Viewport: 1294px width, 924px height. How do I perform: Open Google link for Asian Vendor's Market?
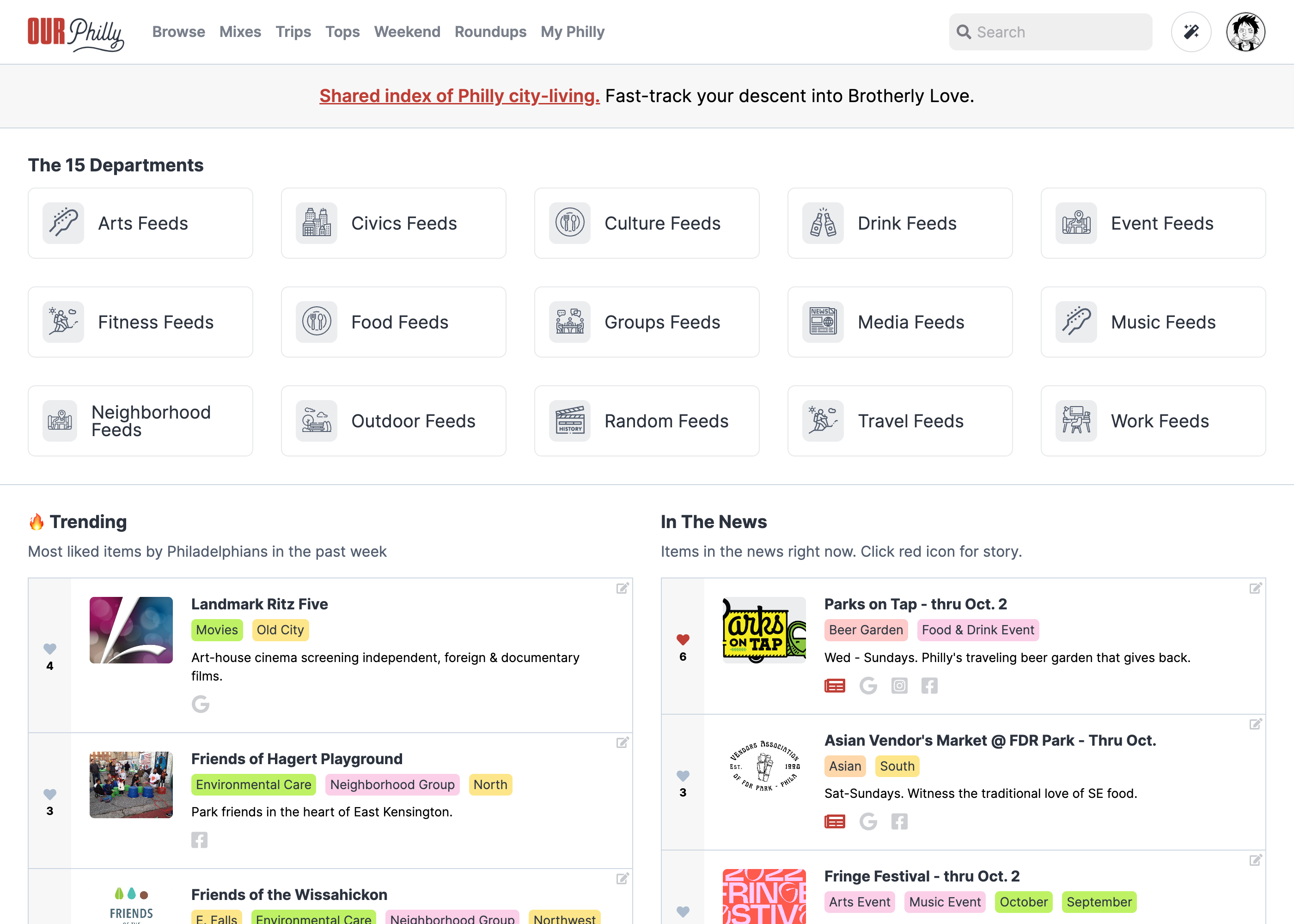point(868,821)
